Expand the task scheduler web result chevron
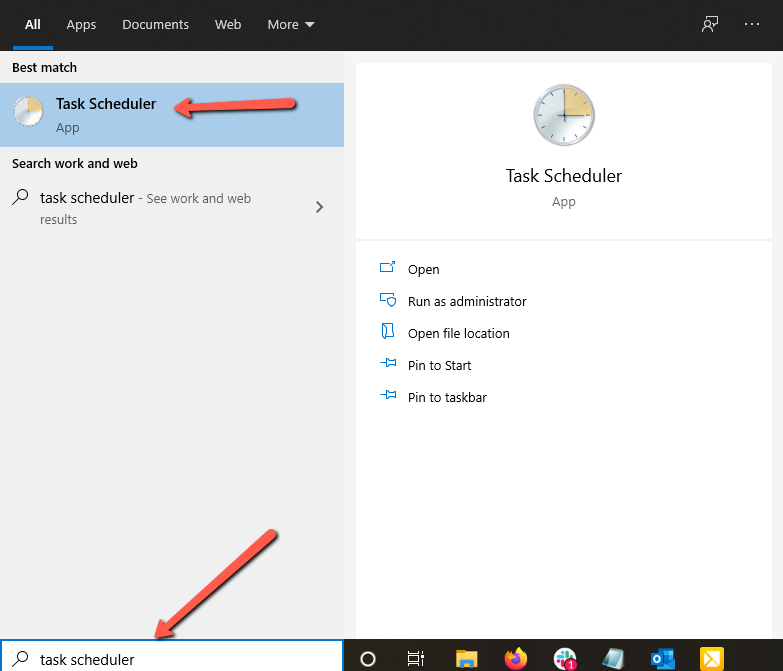 click(x=319, y=207)
